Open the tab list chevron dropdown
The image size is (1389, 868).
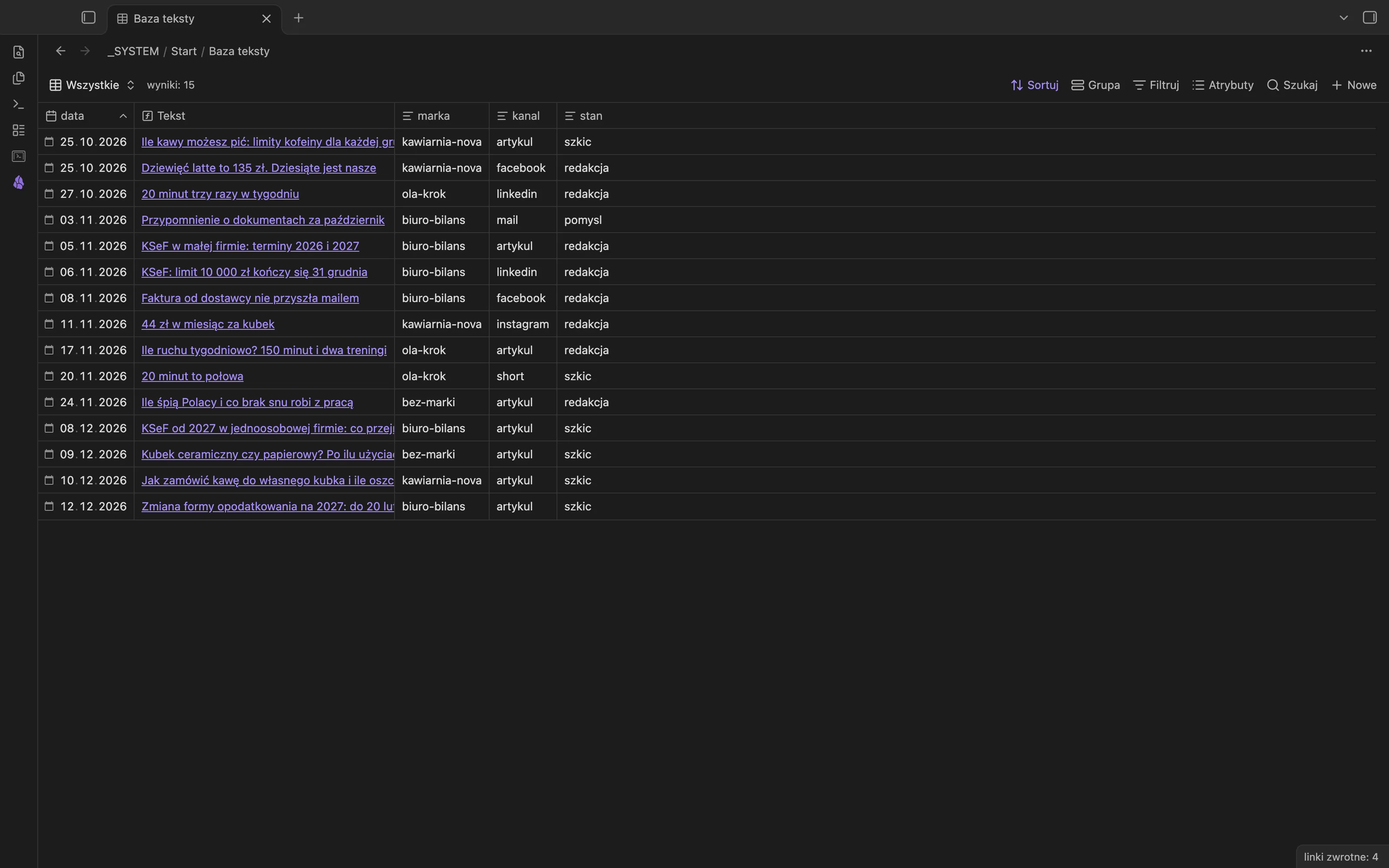tap(1343, 18)
